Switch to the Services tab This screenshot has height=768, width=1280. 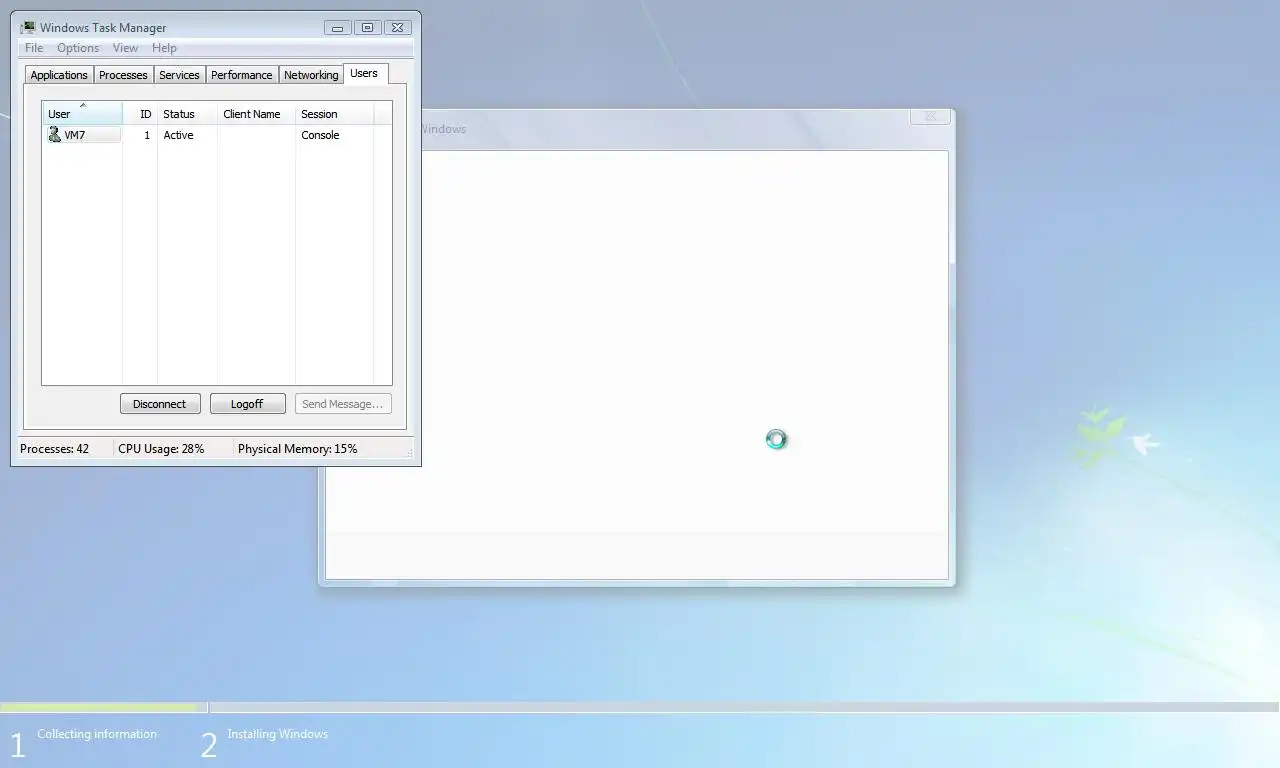click(179, 75)
